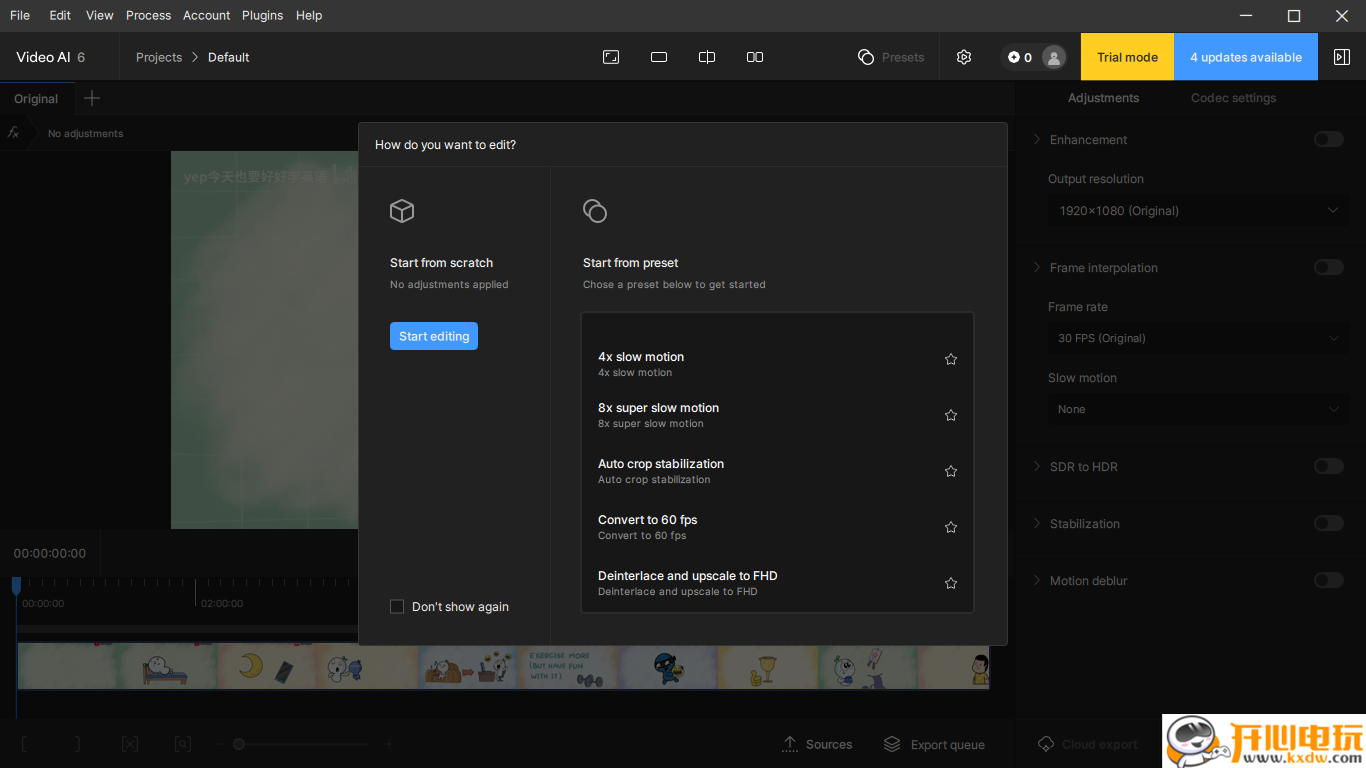Collapse the right side panel
The image size is (1366, 768).
pyautogui.click(x=1342, y=57)
